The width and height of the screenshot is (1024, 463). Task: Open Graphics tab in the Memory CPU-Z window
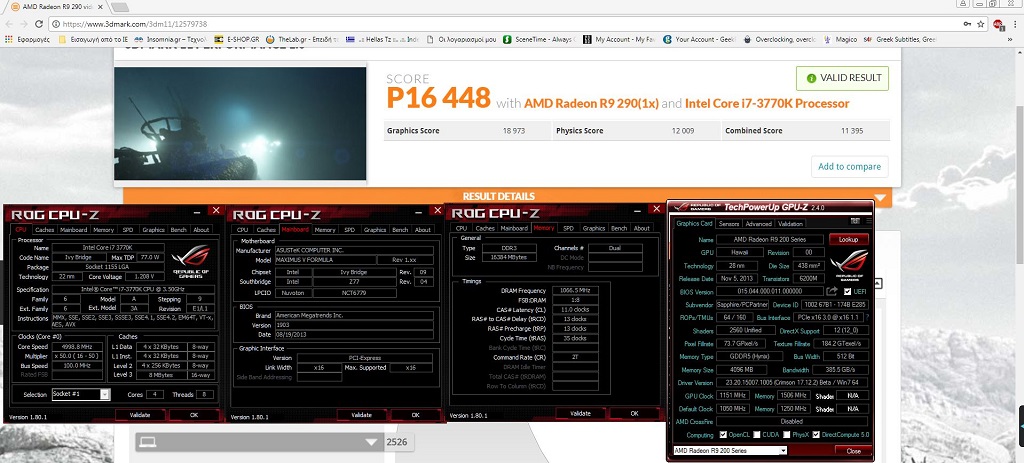tap(593, 229)
